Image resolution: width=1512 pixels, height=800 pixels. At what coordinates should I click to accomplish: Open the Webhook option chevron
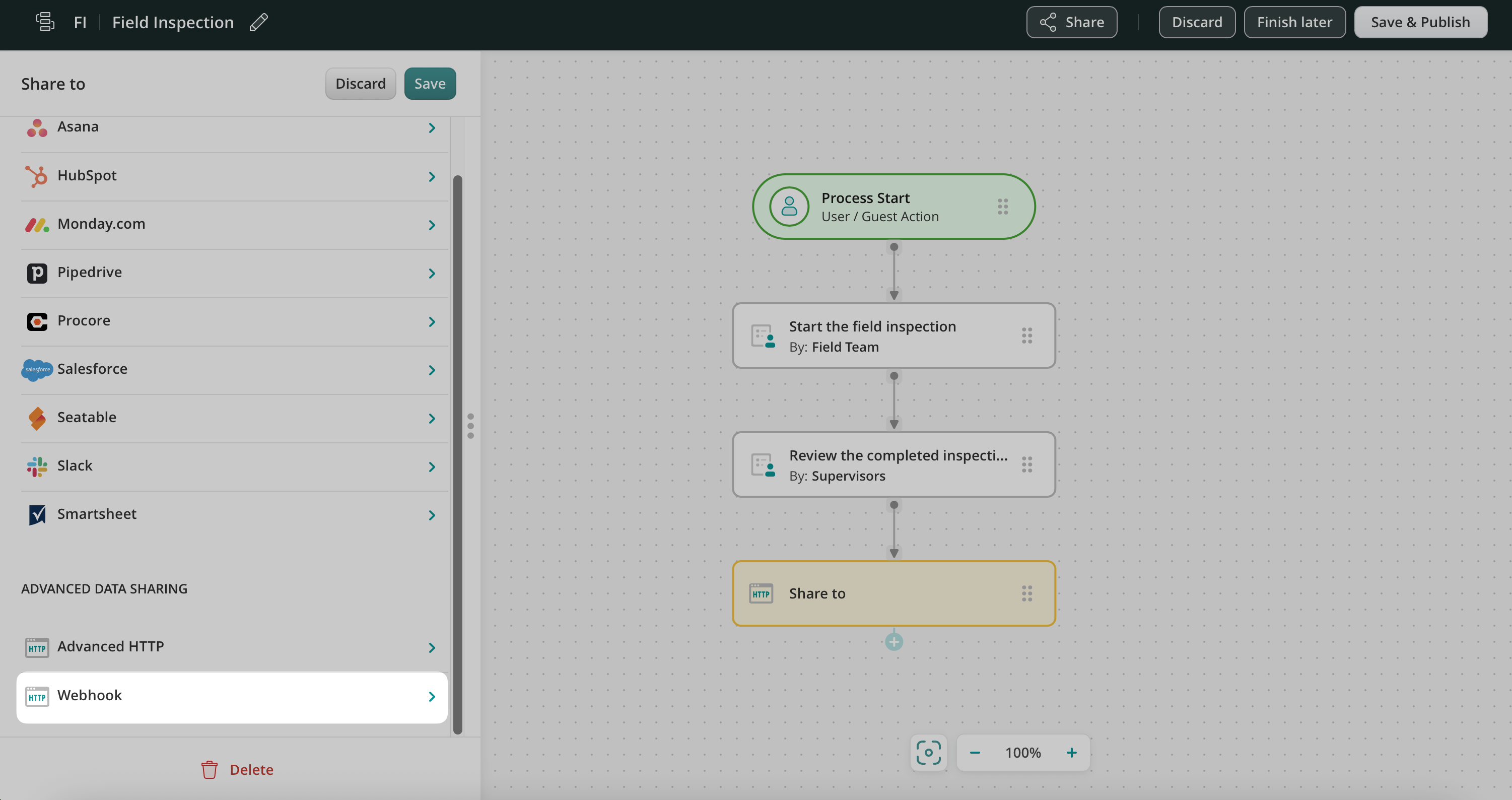point(432,697)
